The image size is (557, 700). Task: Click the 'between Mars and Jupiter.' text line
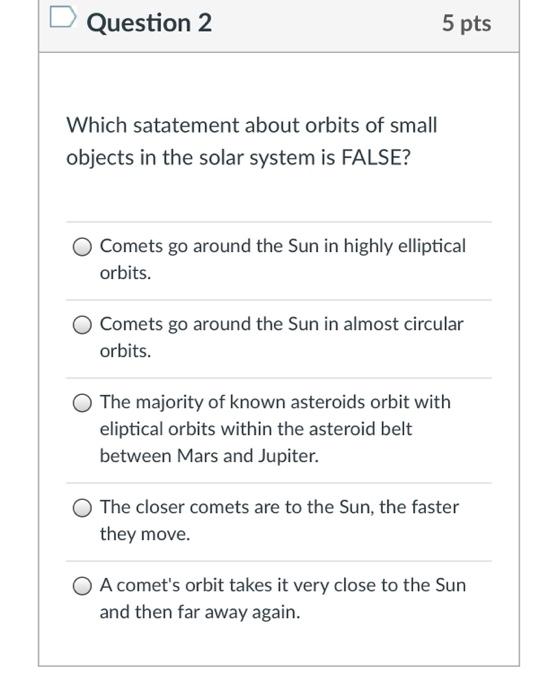pyautogui.click(x=209, y=456)
